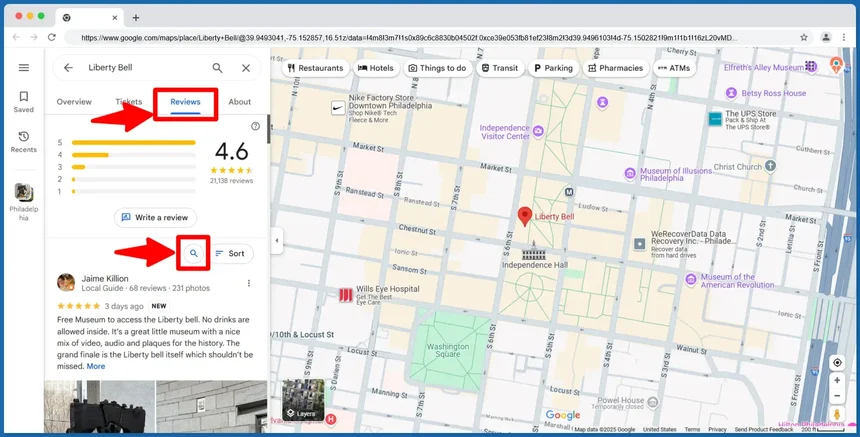Click the Street View pegman icon
Image resolution: width=860 pixels, height=437 pixels.
click(837, 414)
